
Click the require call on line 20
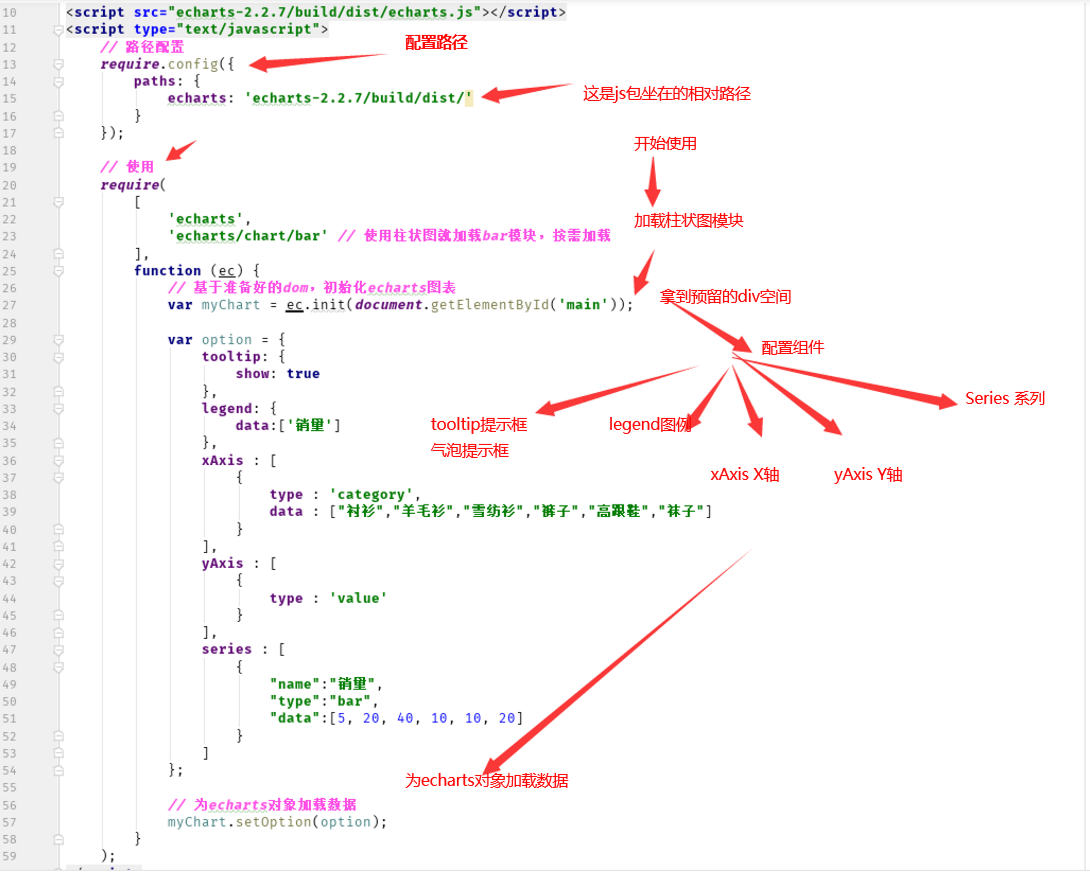tap(129, 185)
